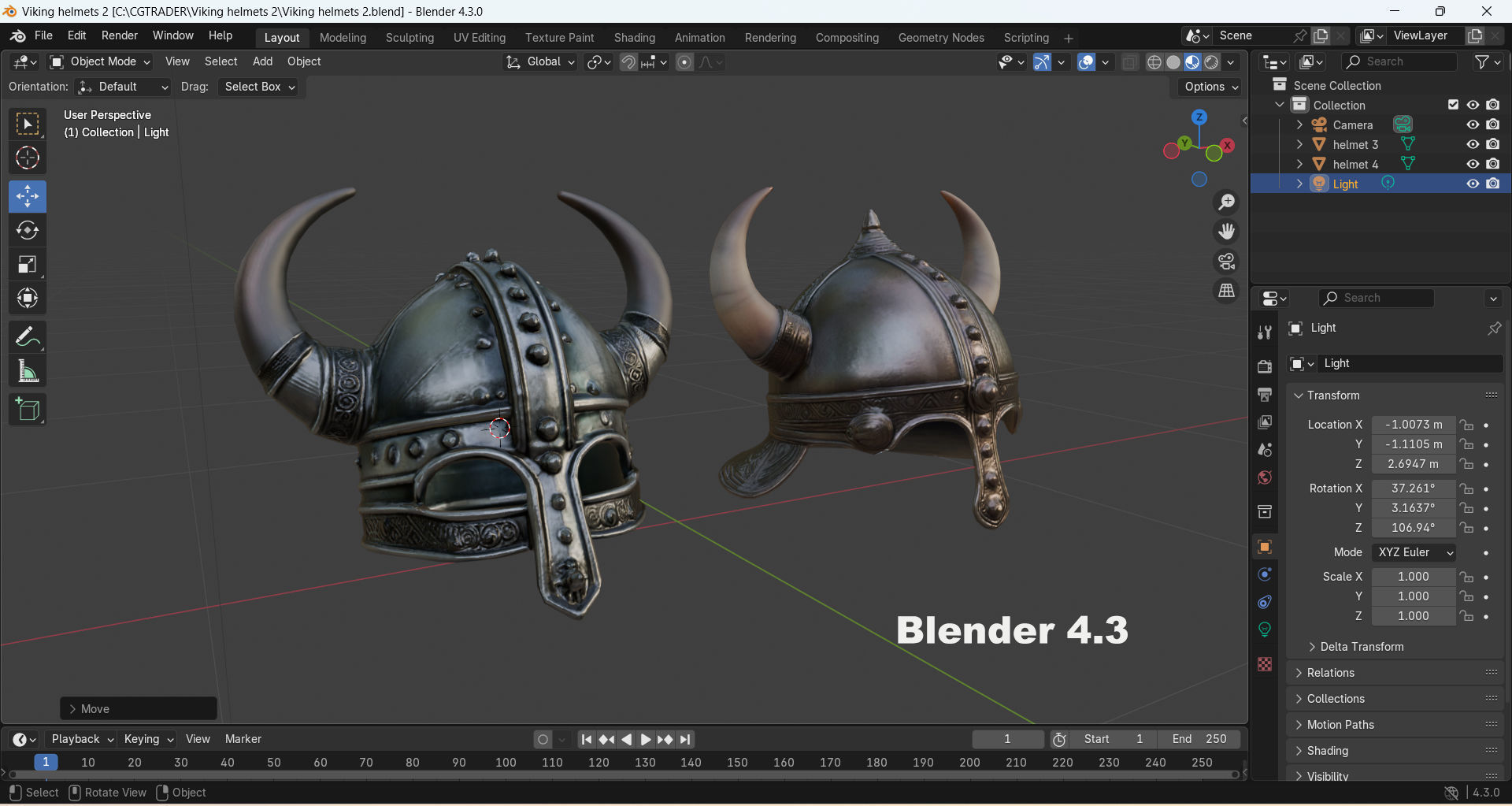1512x806 pixels.
Task: Expand the Delta Transform panel
Action: (x=1361, y=647)
